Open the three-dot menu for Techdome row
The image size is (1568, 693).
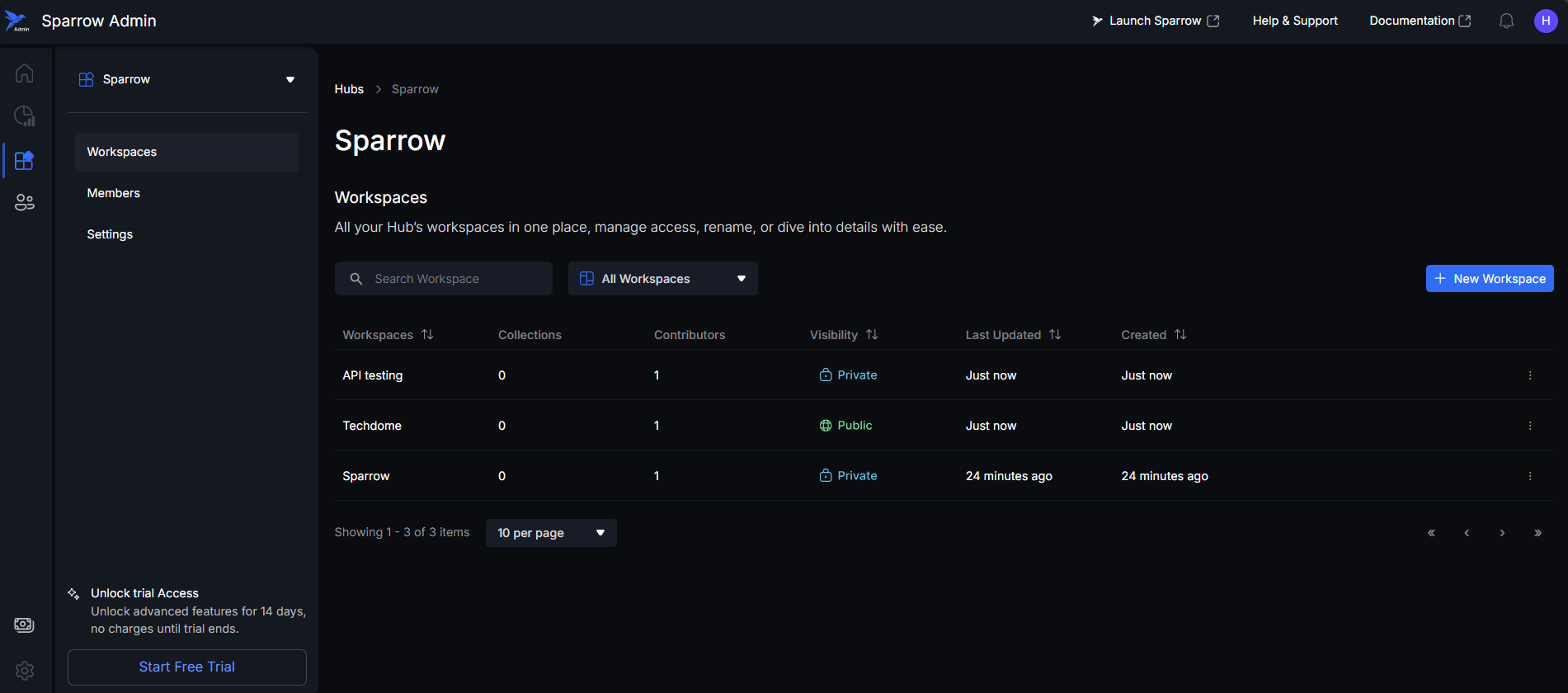[1530, 426]
